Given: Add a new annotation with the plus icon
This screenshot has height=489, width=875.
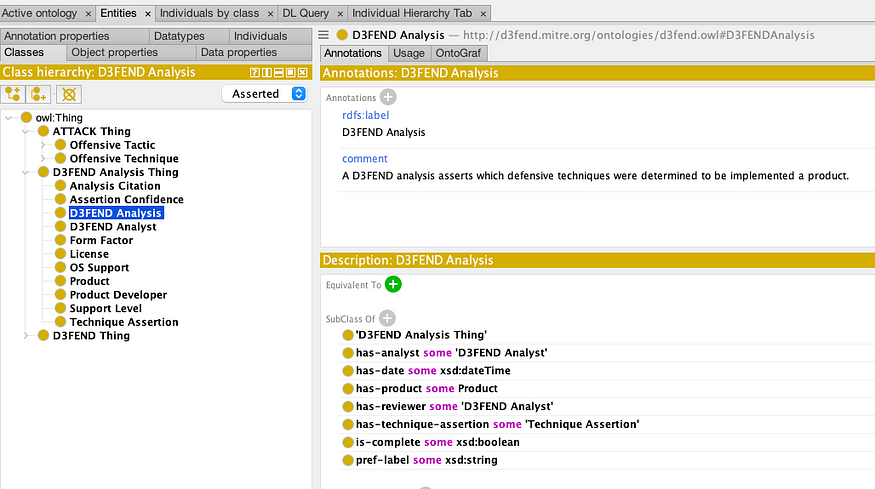Looking at the screenshot, I should tap(388, 97).
